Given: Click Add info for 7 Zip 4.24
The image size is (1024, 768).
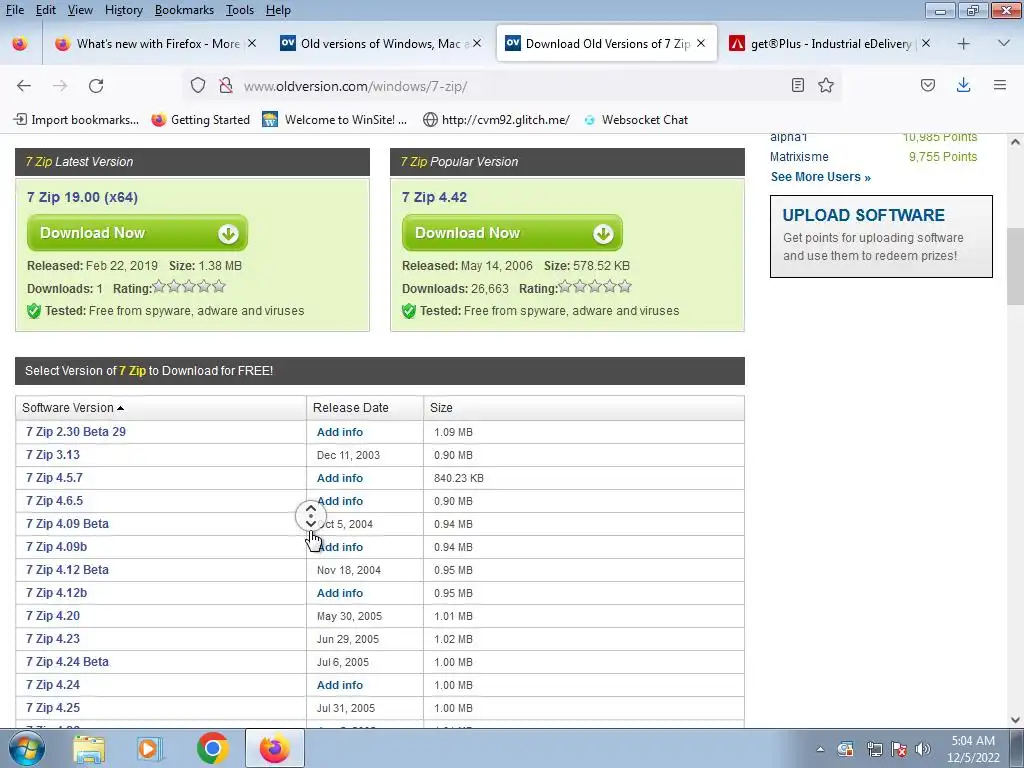Looking at the screenshot, I should point(340,685).
